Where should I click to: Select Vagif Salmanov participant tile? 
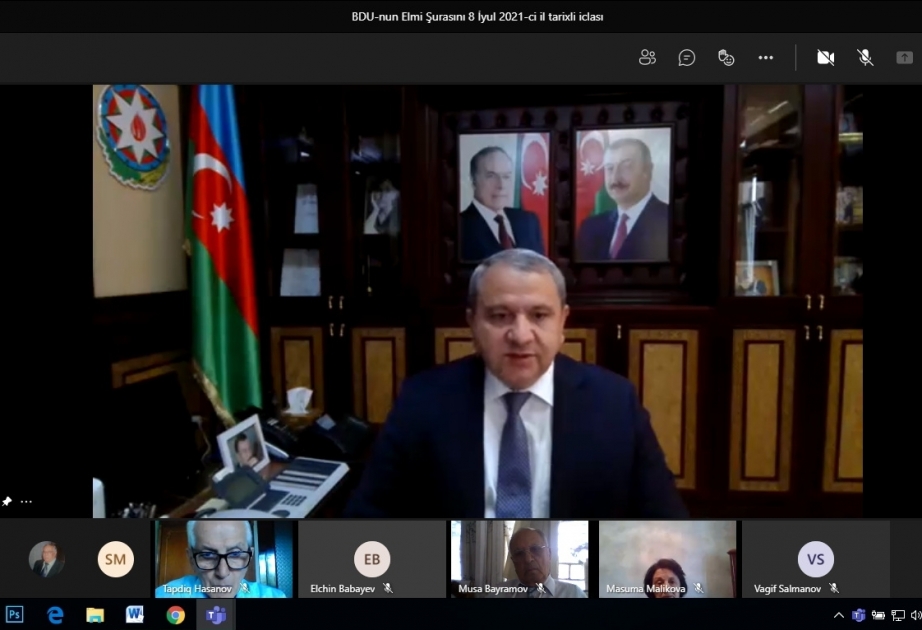816,559
